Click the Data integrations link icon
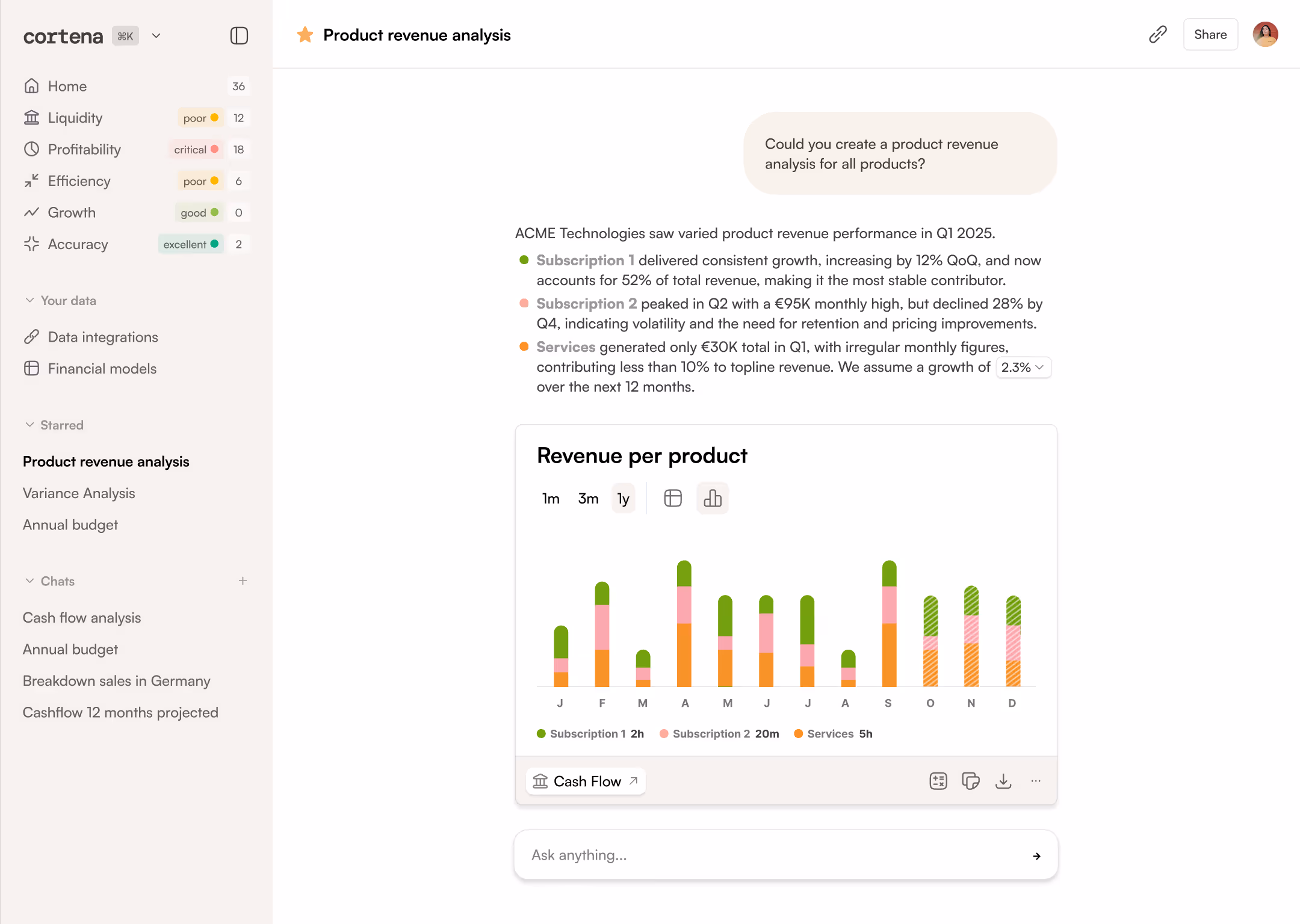1300x924 pixels. [x=31, y=337]
